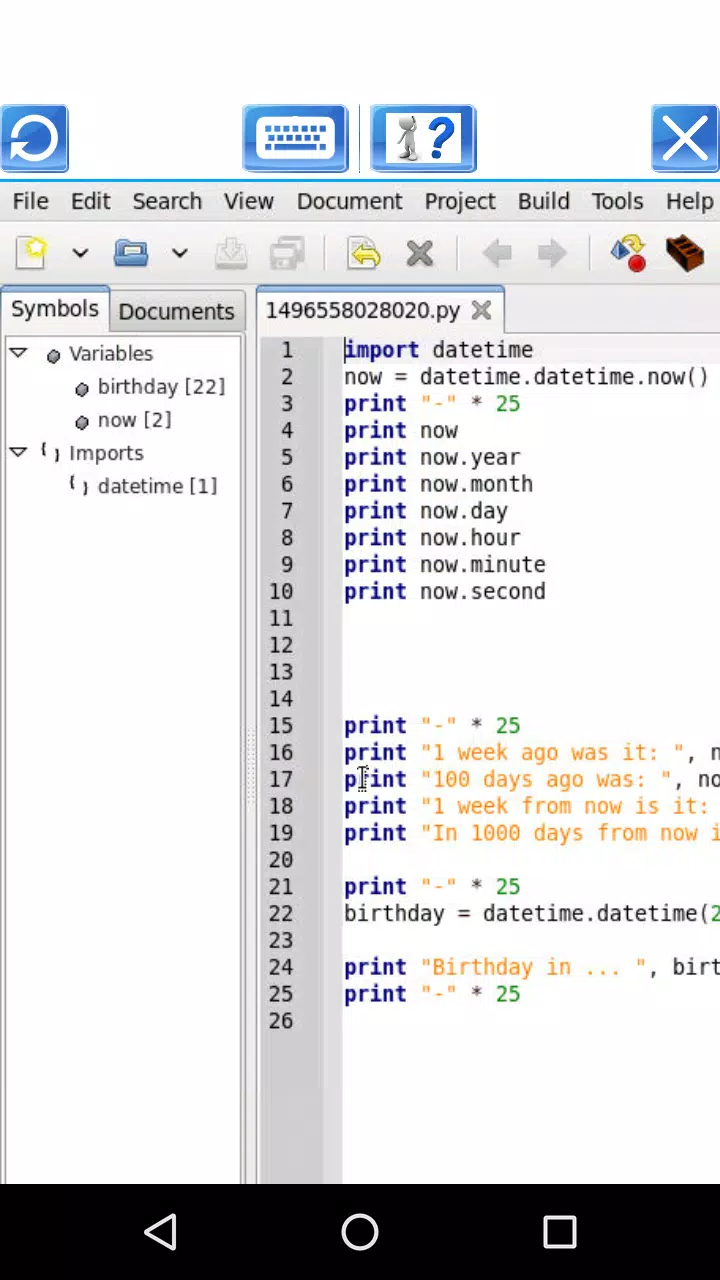Open the Build menu
Image resolution: width=720 pixels, height=1280 pixels.
click(544, 201)
